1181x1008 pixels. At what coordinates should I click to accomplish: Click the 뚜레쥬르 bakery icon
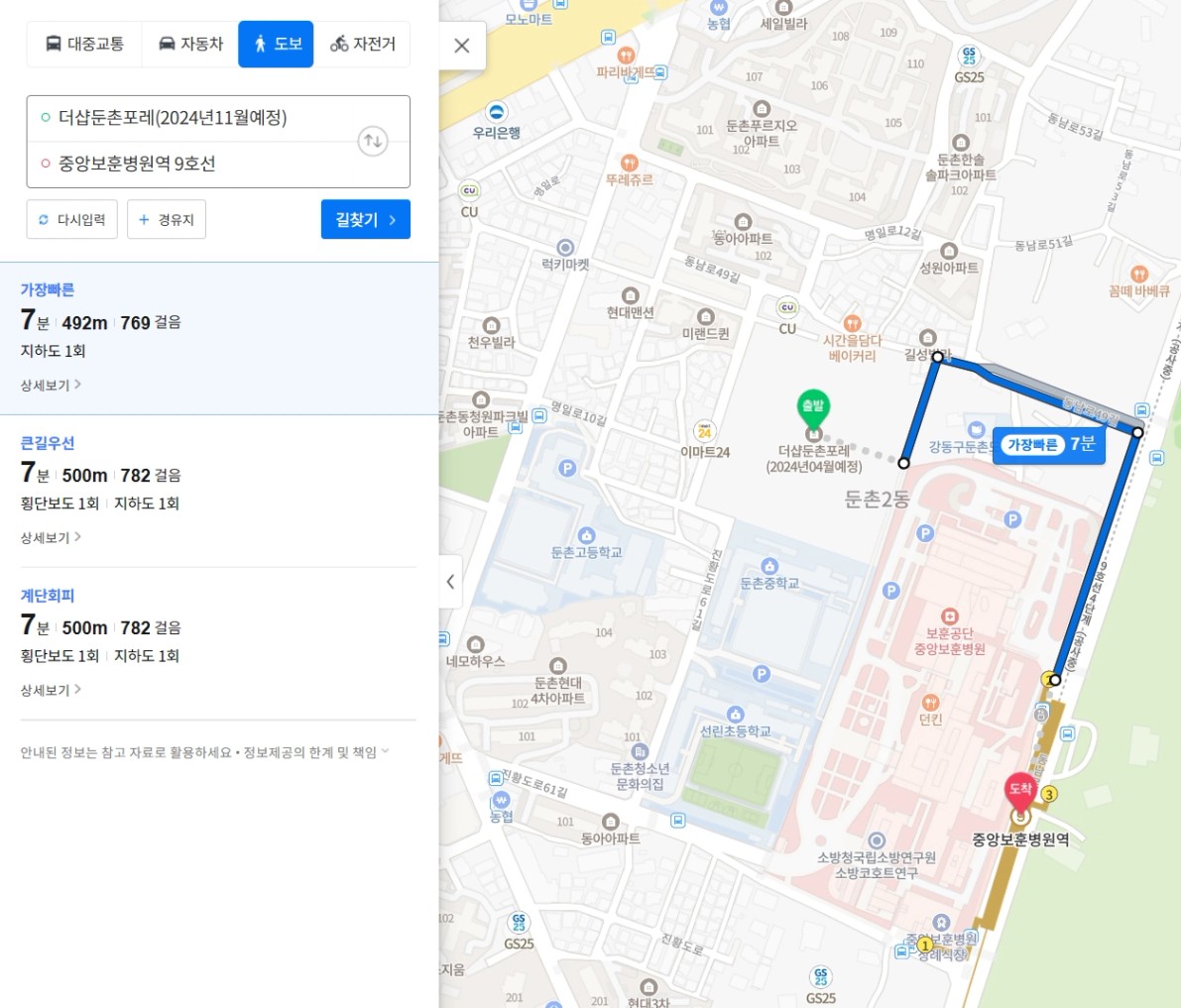click(x=630, y=163)
